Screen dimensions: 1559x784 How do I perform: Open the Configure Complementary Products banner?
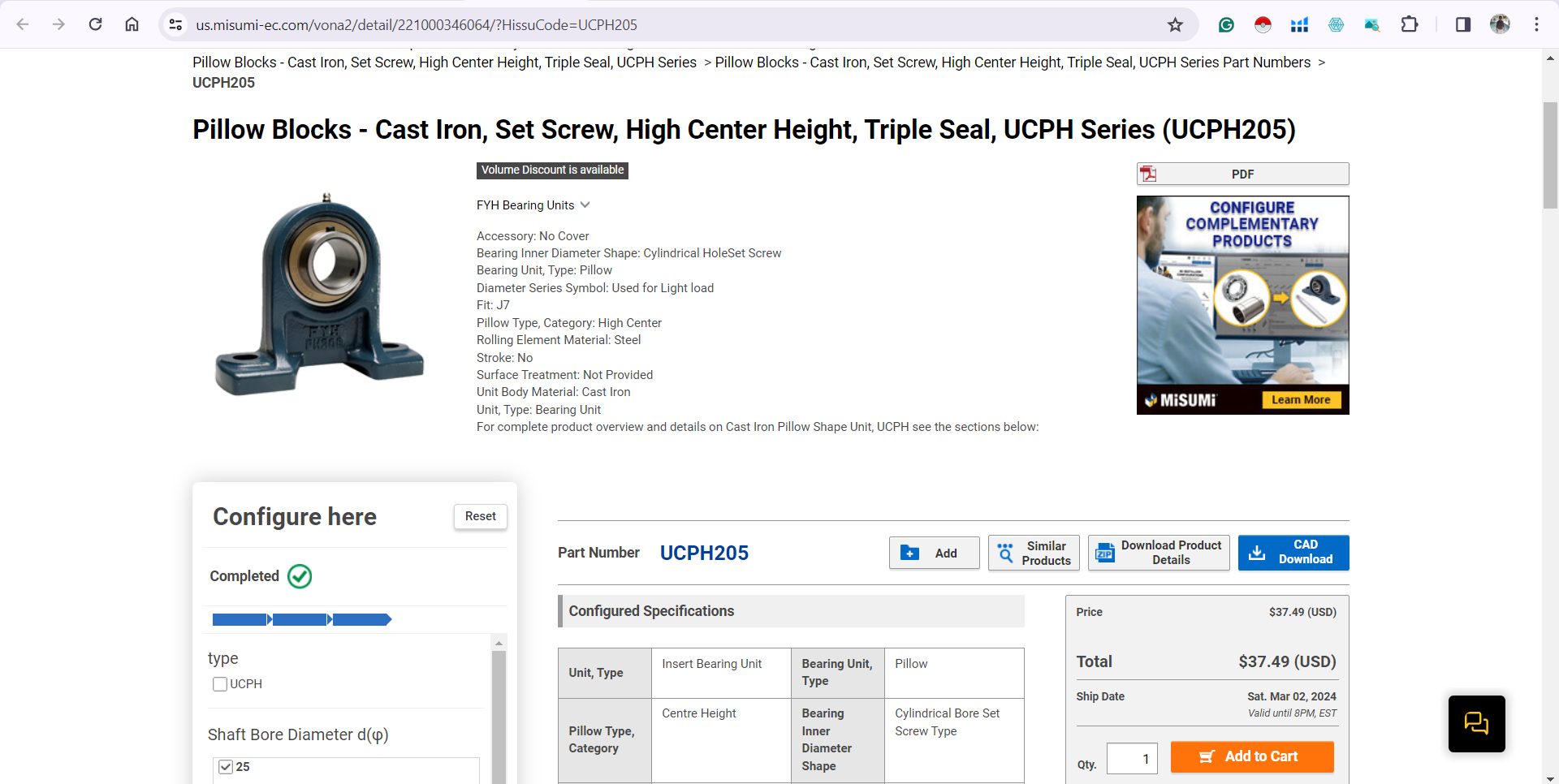coord(1242,305)
